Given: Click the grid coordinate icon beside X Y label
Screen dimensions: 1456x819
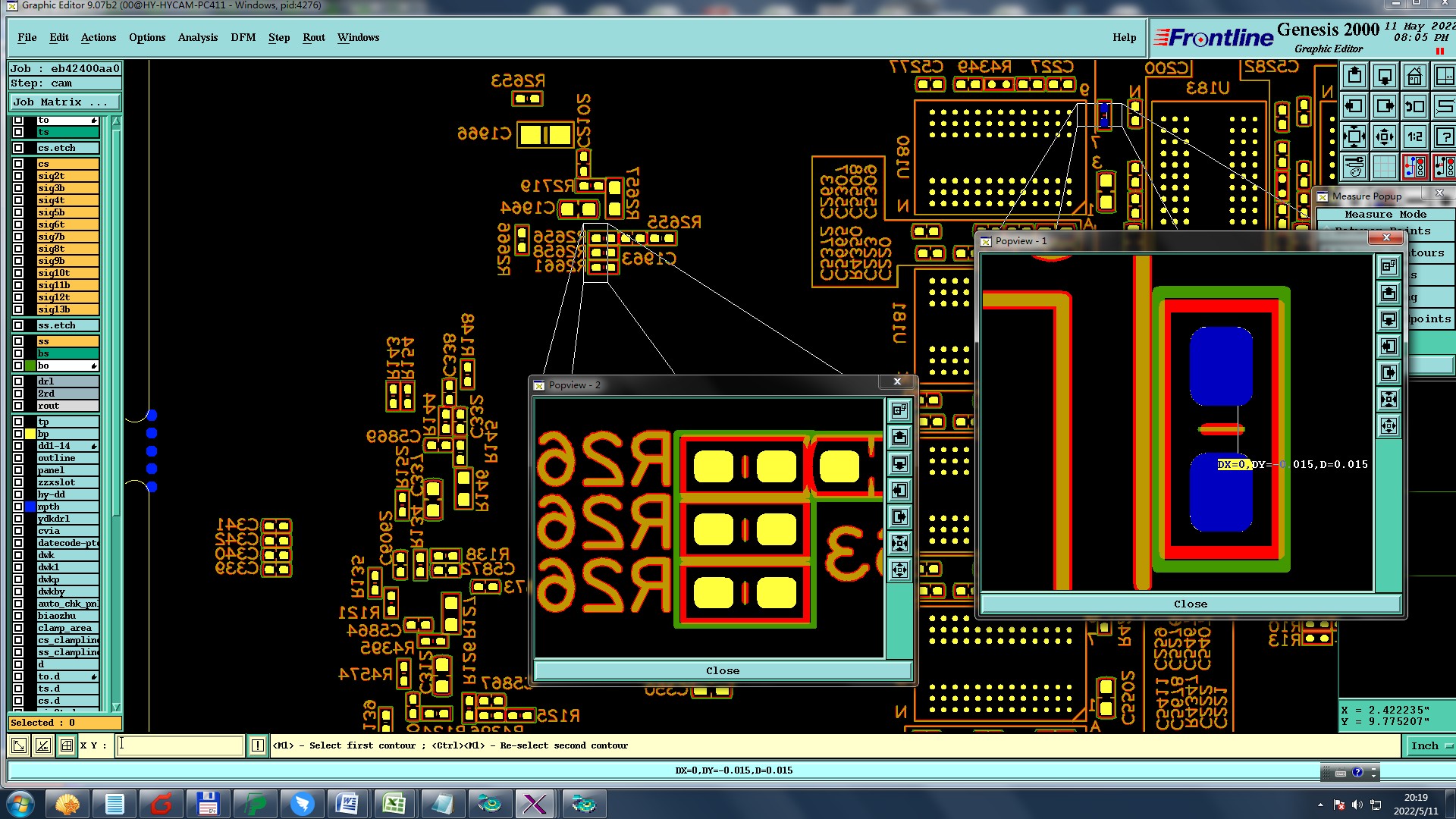Looking at the screenshot, I should point(67,745).
